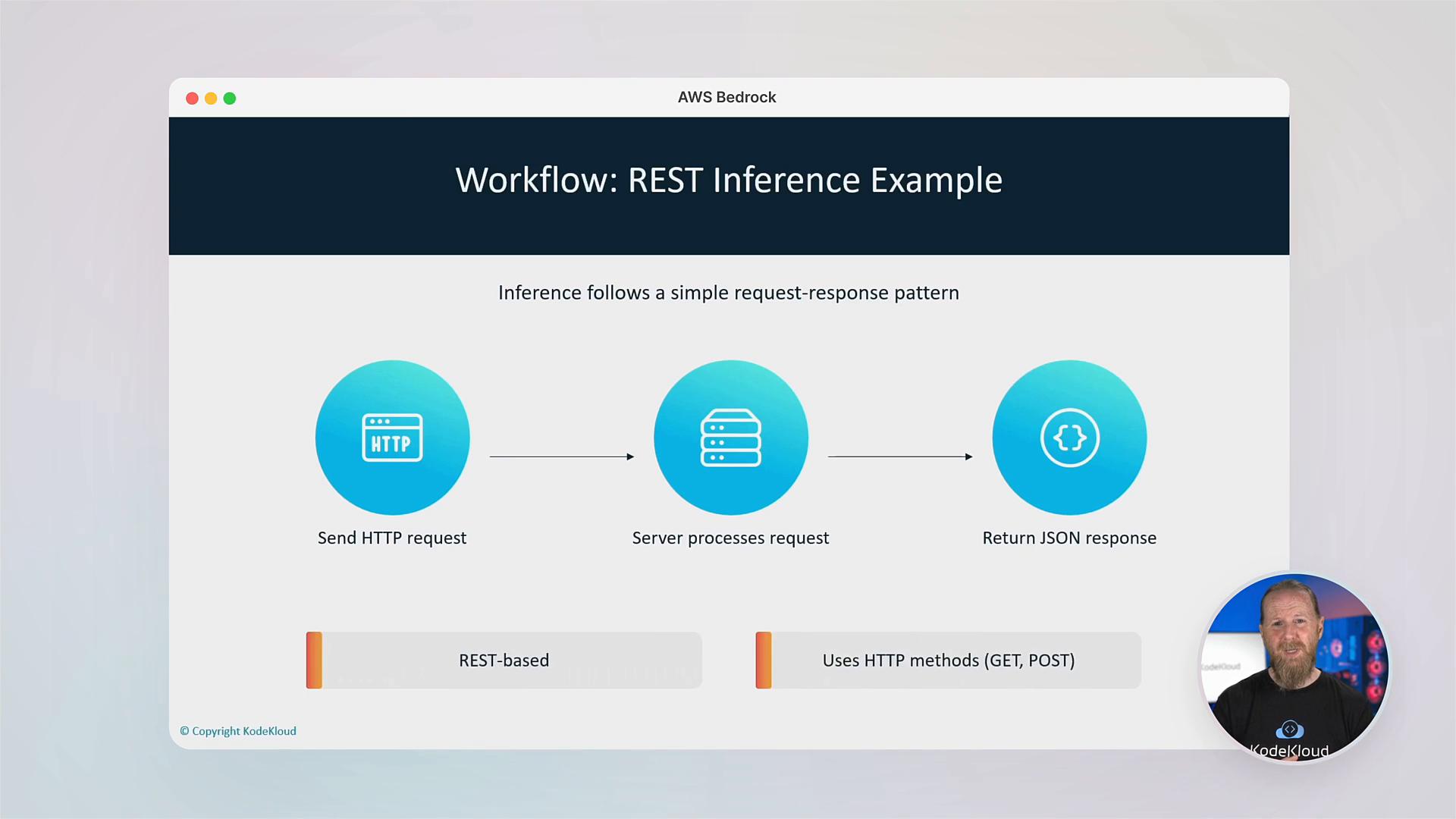
Task: Click the JSON curly braces icon
Action: 1069,438
